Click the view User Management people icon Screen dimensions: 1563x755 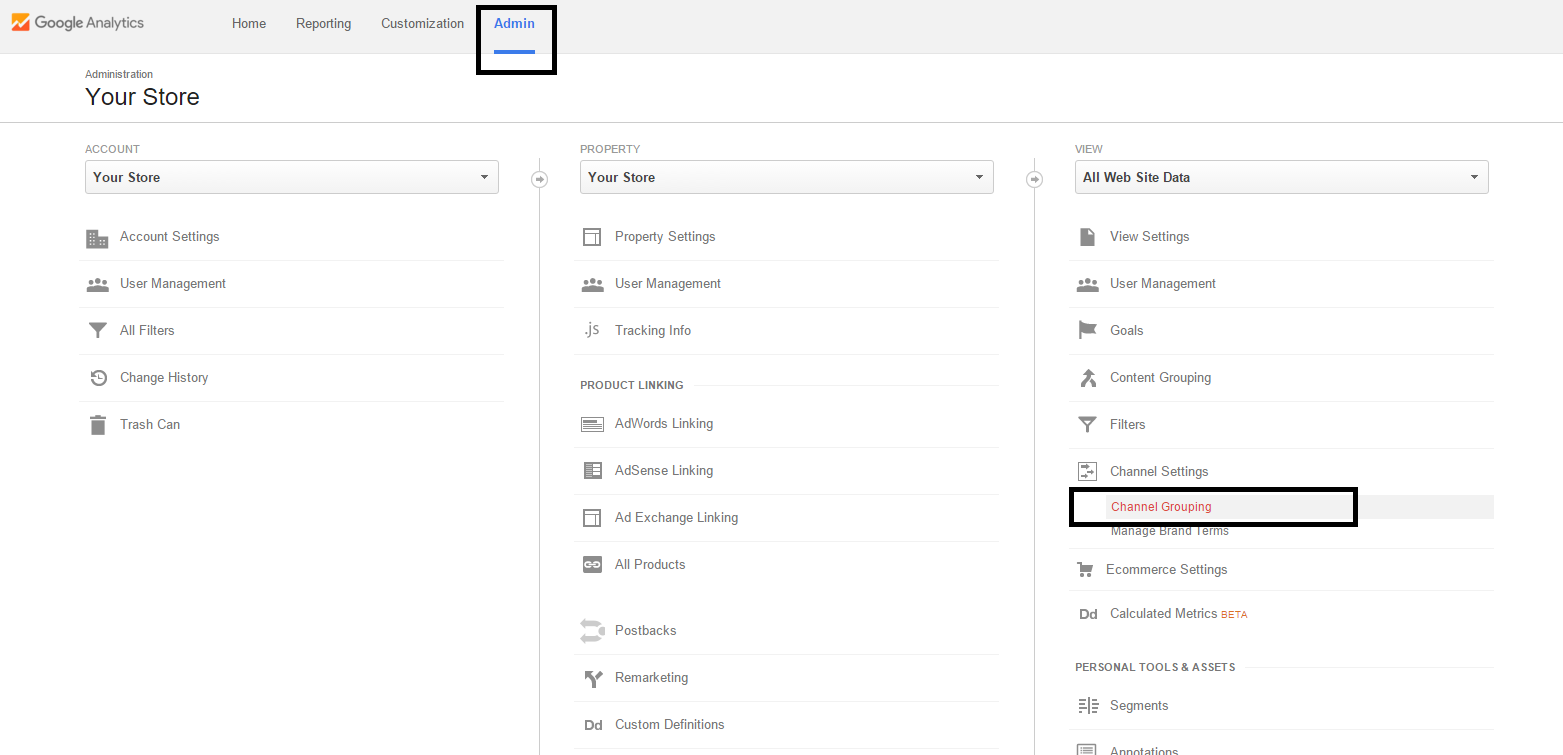click(x=1087, y=284)
